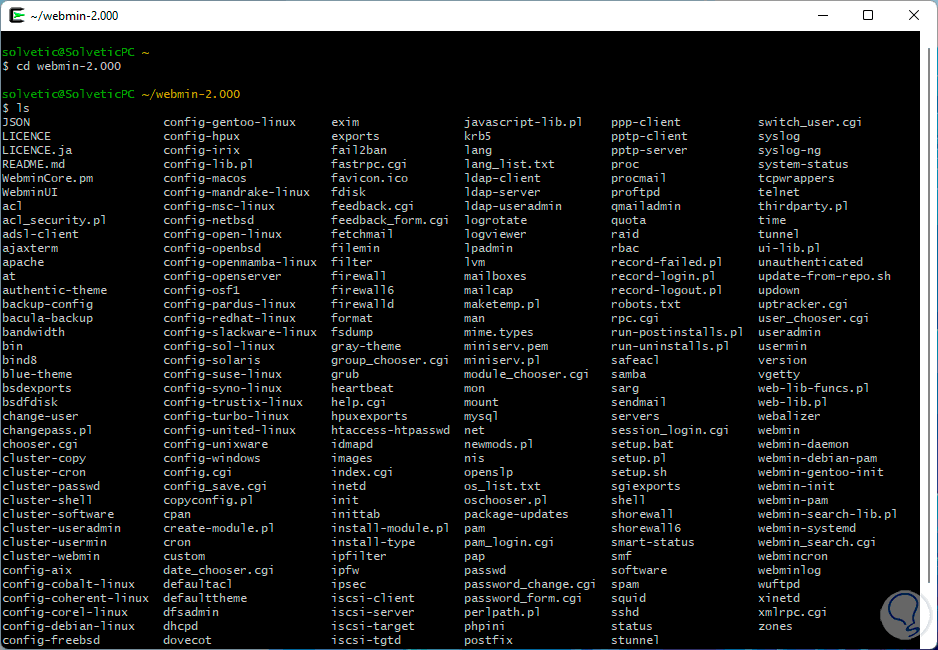Click the switch_user.cgi file name

point(810,122)
